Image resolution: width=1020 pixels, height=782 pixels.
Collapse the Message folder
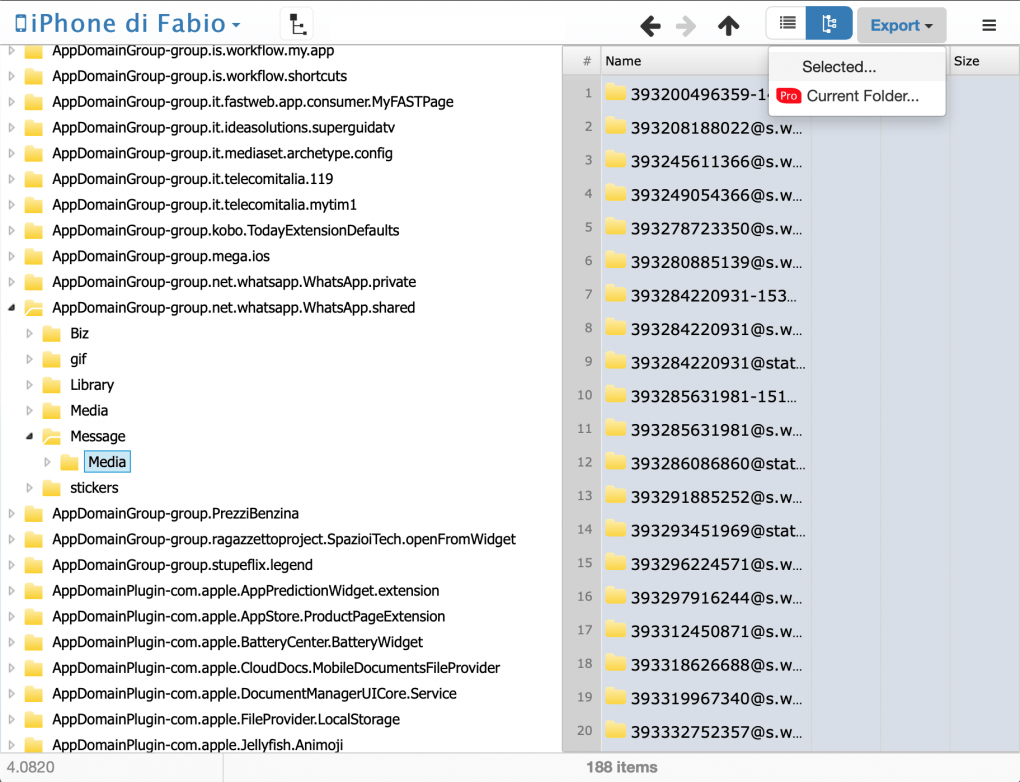coord(29,437)
